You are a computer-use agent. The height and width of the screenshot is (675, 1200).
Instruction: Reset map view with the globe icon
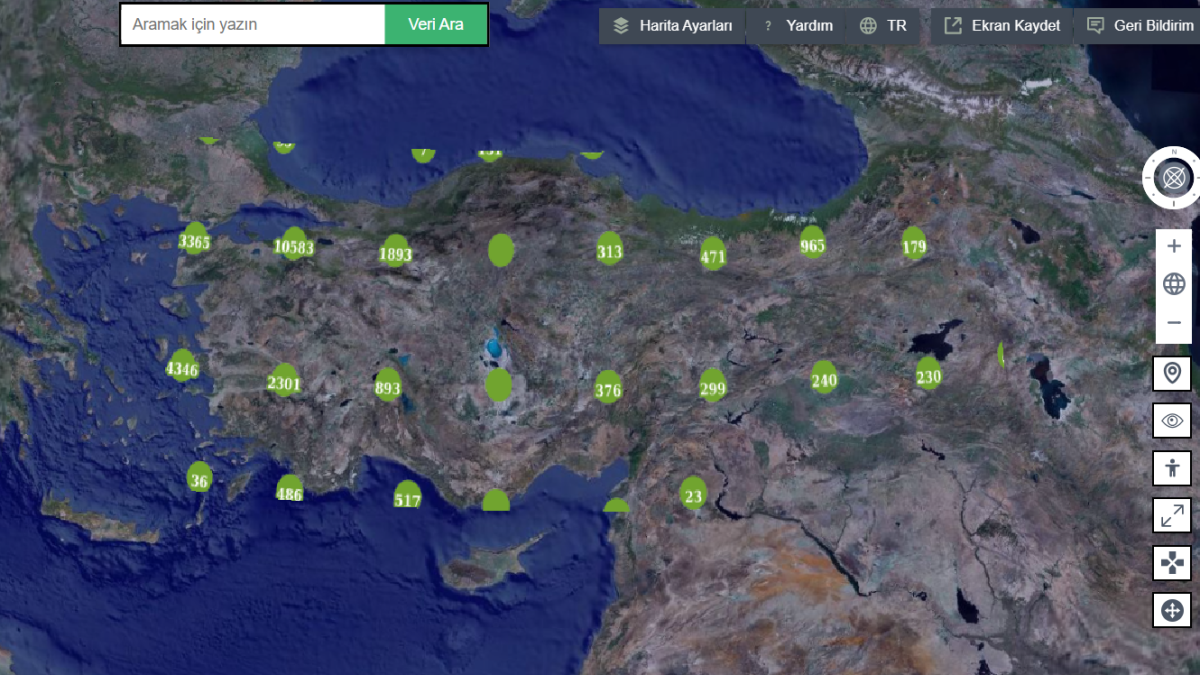[x=1174, y=285]
